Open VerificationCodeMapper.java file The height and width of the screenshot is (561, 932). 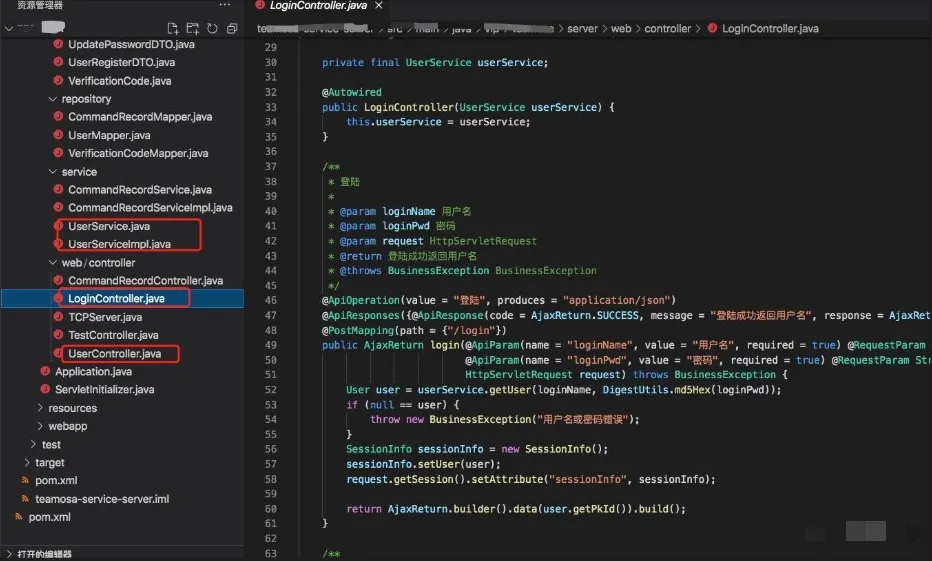pyautogui.click(x=138, y=153)
